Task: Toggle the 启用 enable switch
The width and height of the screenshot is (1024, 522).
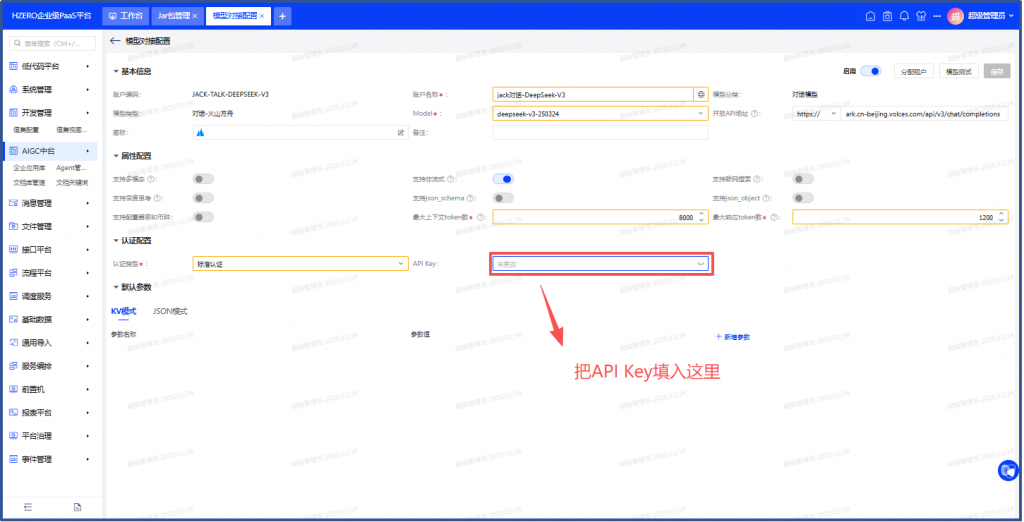Action: (870, 71)
